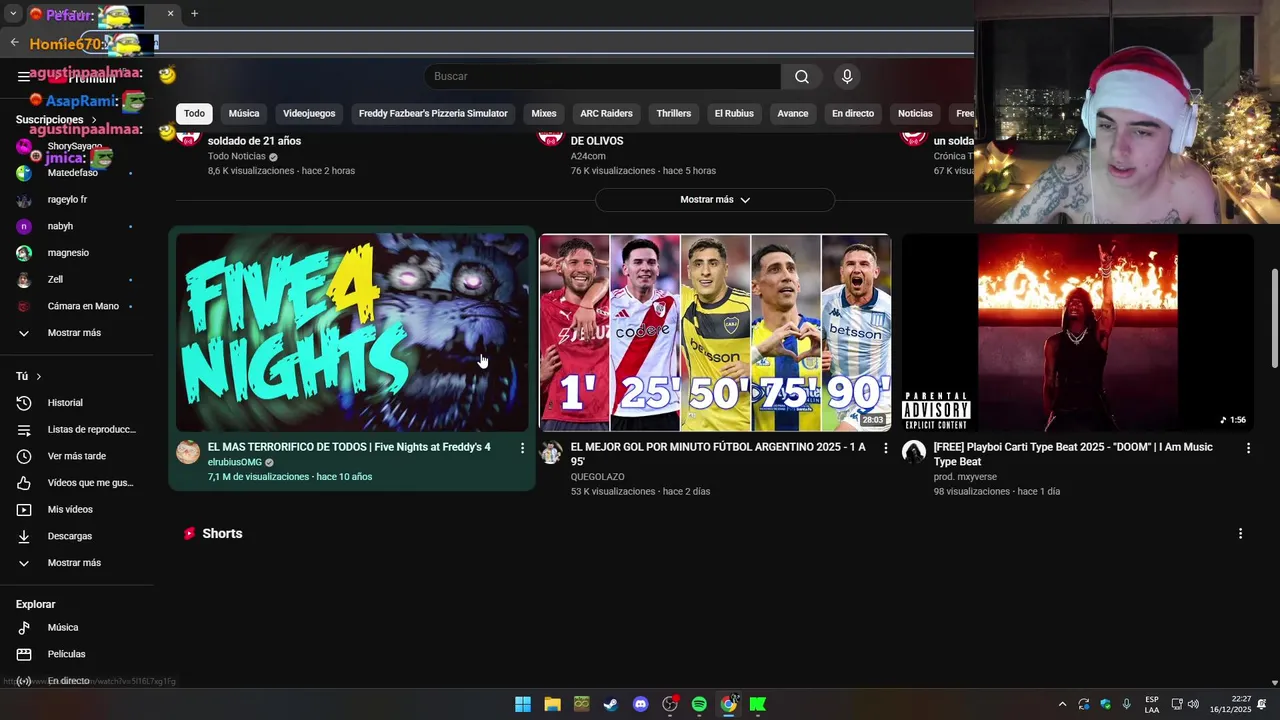Click the page vertical scrollbar thumb
1280x720 pixels.
click(x=1274, y=317)
